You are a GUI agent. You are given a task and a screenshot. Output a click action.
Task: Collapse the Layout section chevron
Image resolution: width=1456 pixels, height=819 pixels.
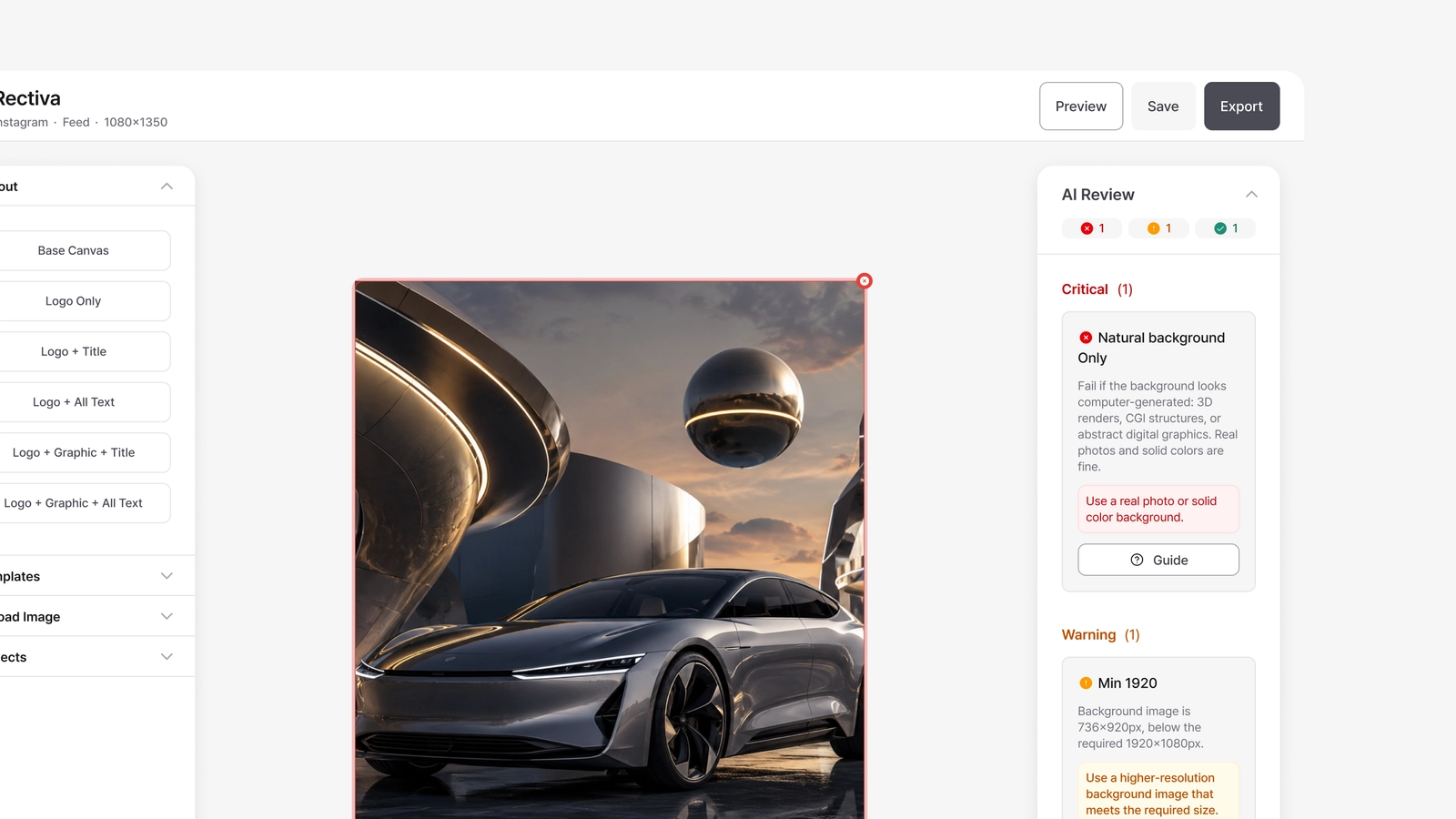167,186
